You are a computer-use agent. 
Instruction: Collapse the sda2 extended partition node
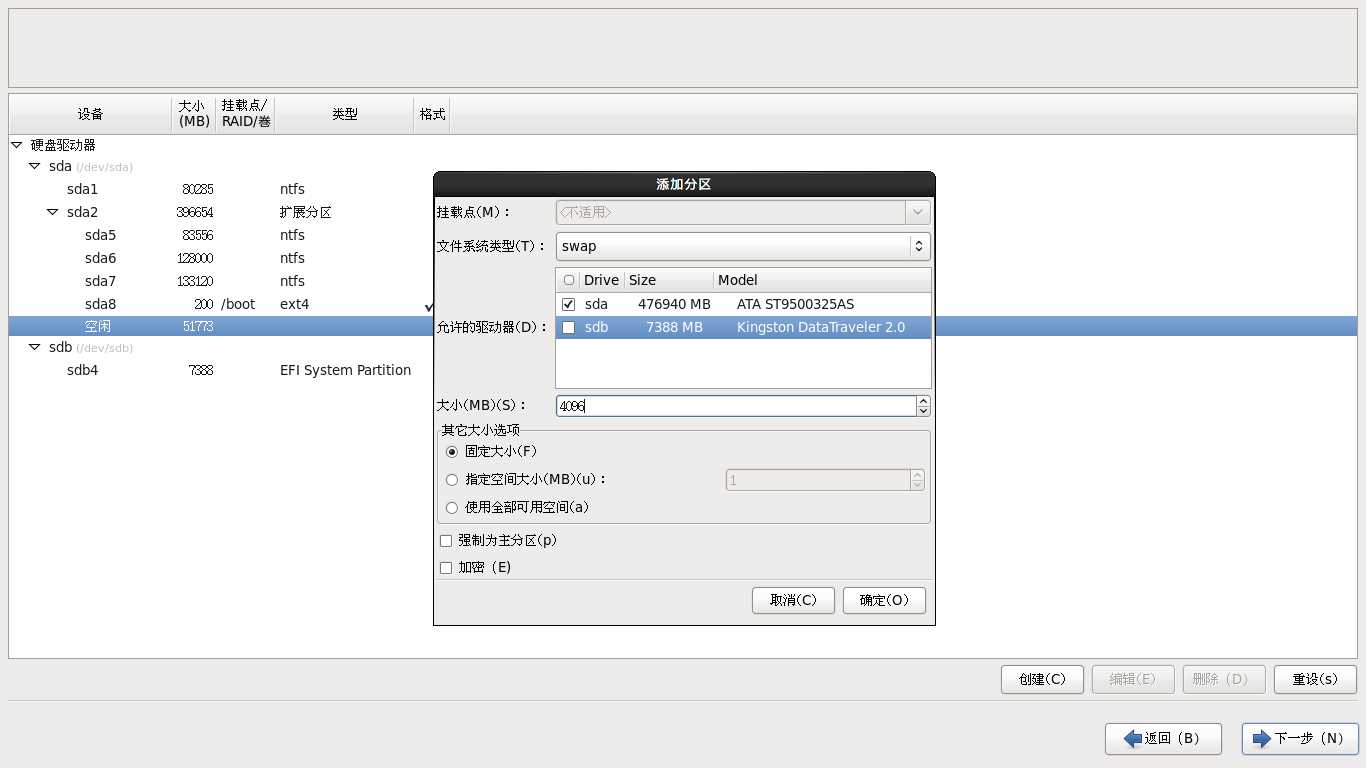(x=53, y=212)
